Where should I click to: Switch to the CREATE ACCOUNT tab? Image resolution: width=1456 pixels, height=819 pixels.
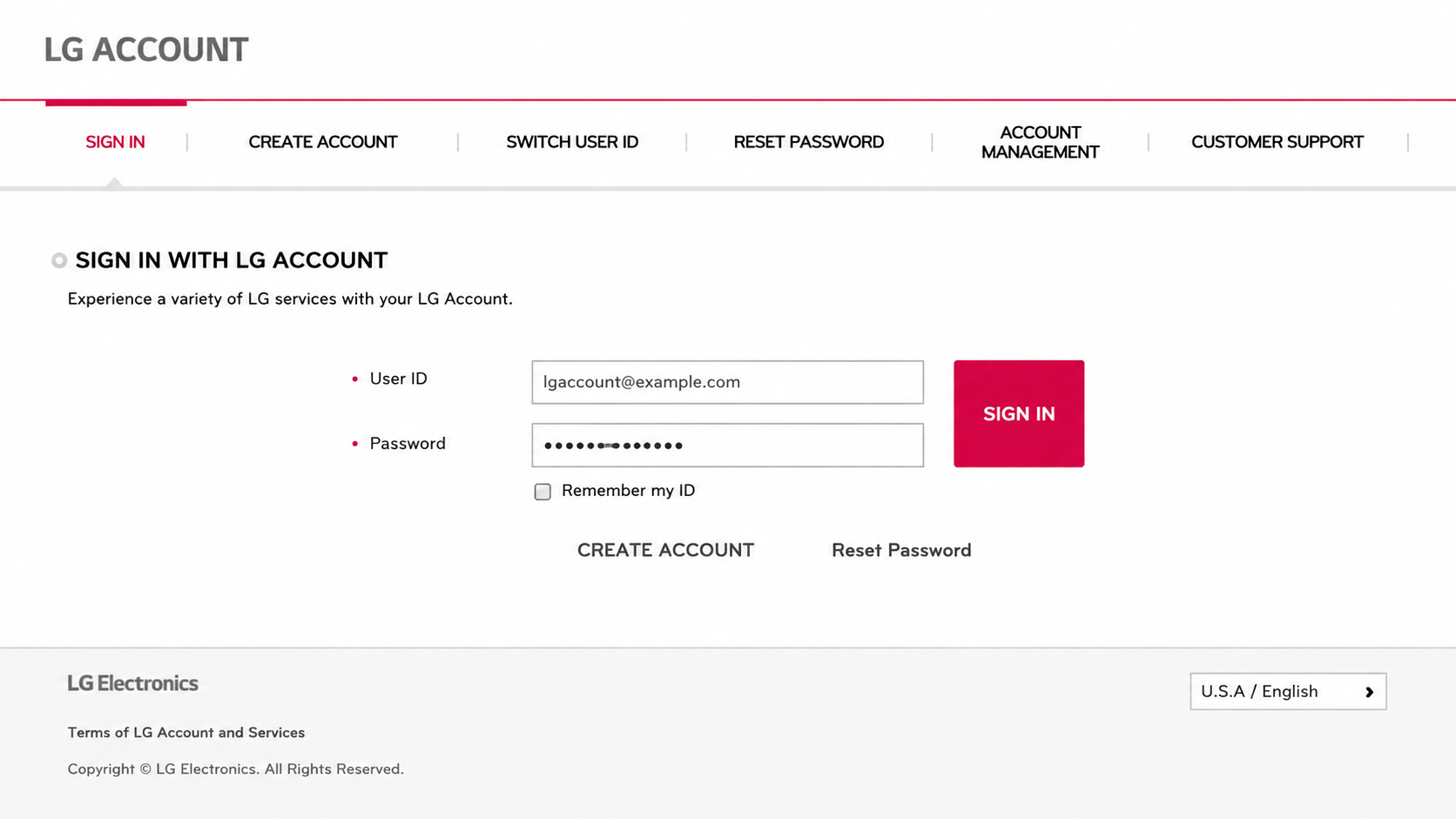tap(323, 142)
